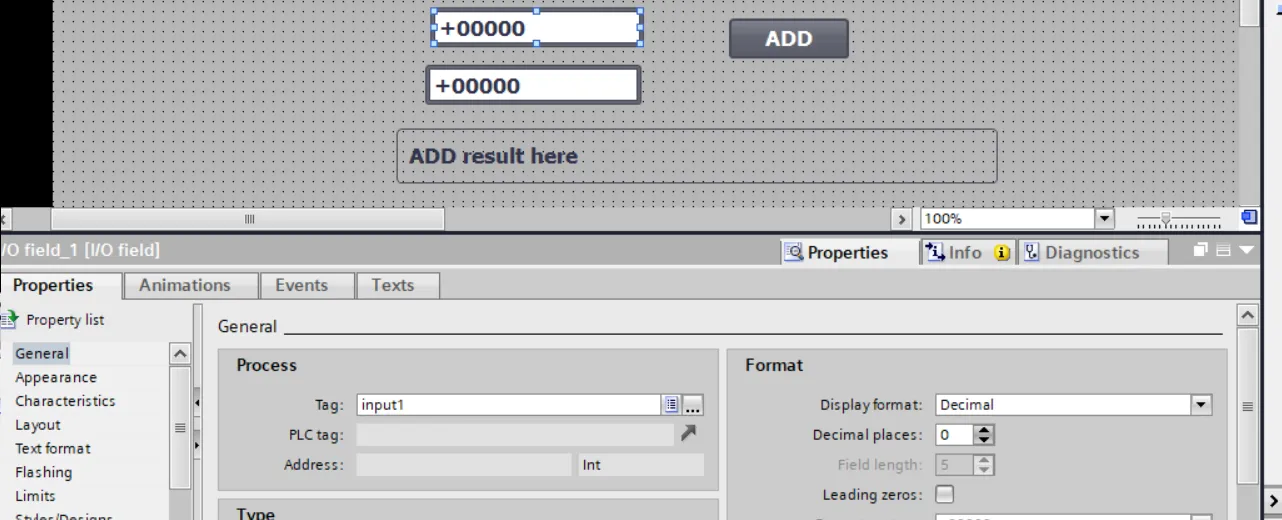Switch to the Animations tab
Screen dimensions: 1282x520
[x=185, y=286]
